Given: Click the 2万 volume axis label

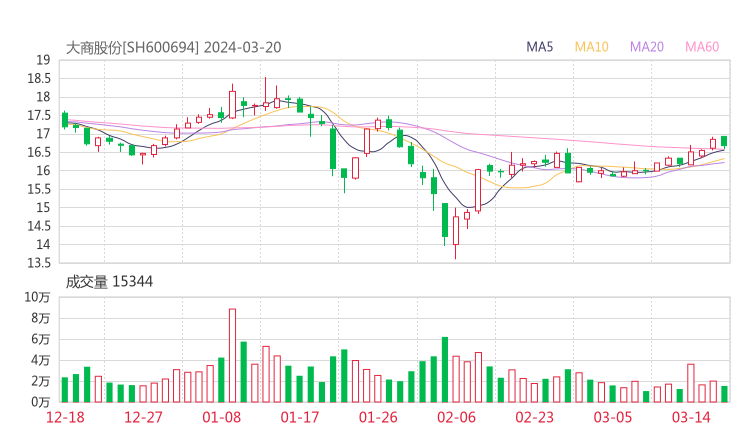Looking at the screenshot, I should [x=41, y=381].
